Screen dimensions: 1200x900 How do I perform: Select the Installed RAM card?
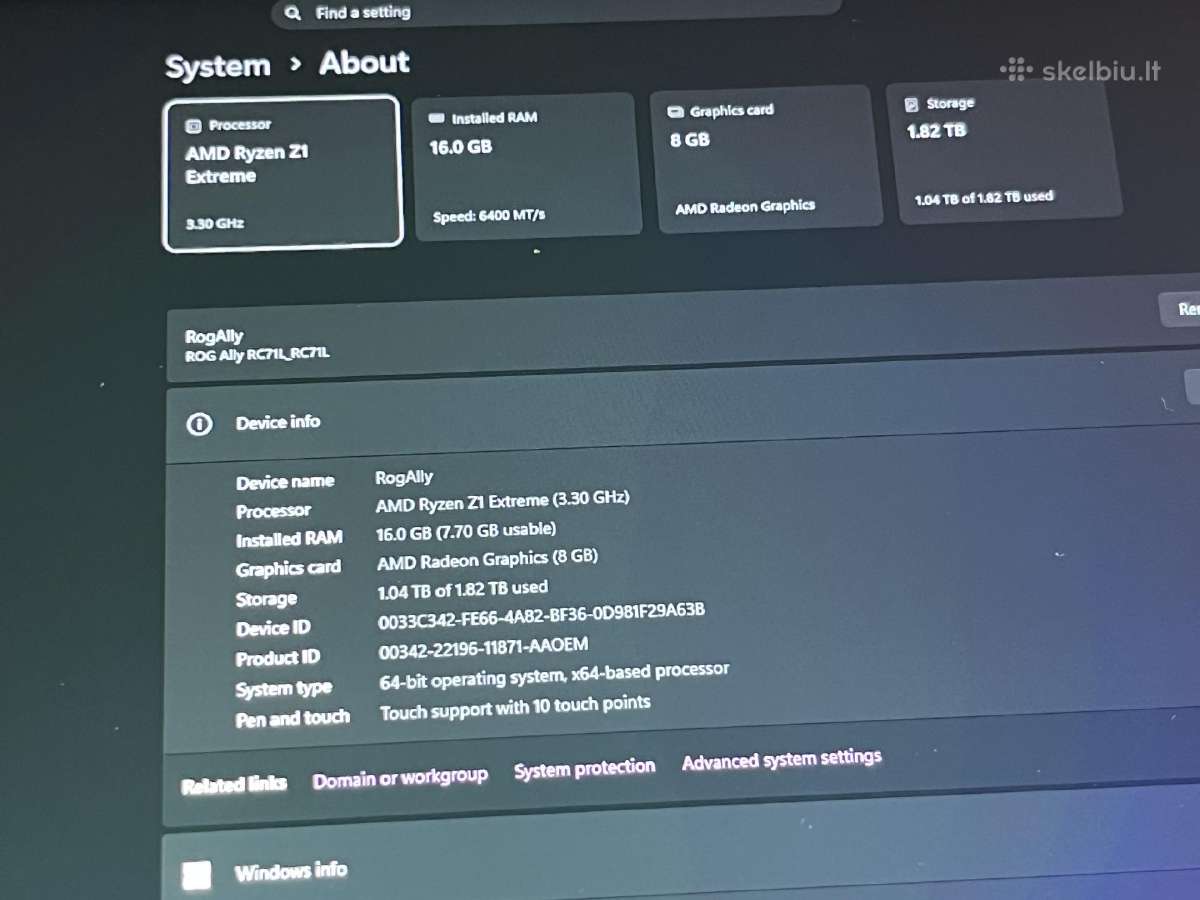[x=526, y=165]
